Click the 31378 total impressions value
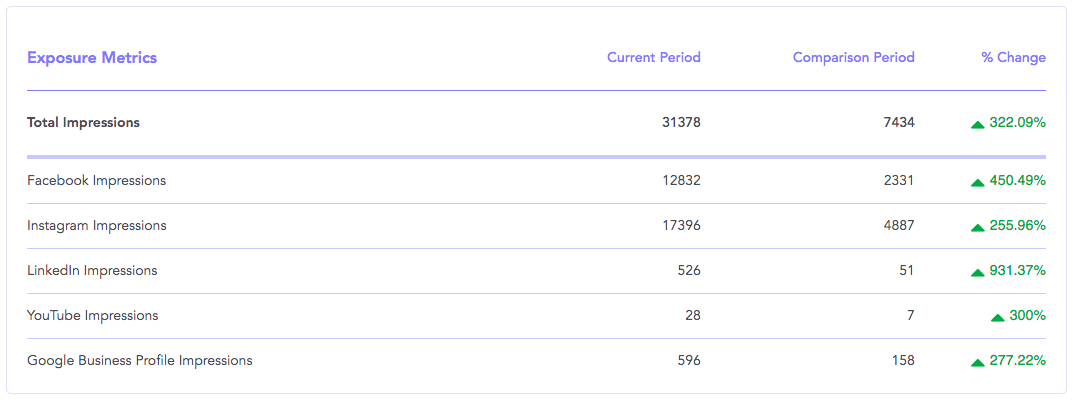1073x400 pixels. point(682,123)
